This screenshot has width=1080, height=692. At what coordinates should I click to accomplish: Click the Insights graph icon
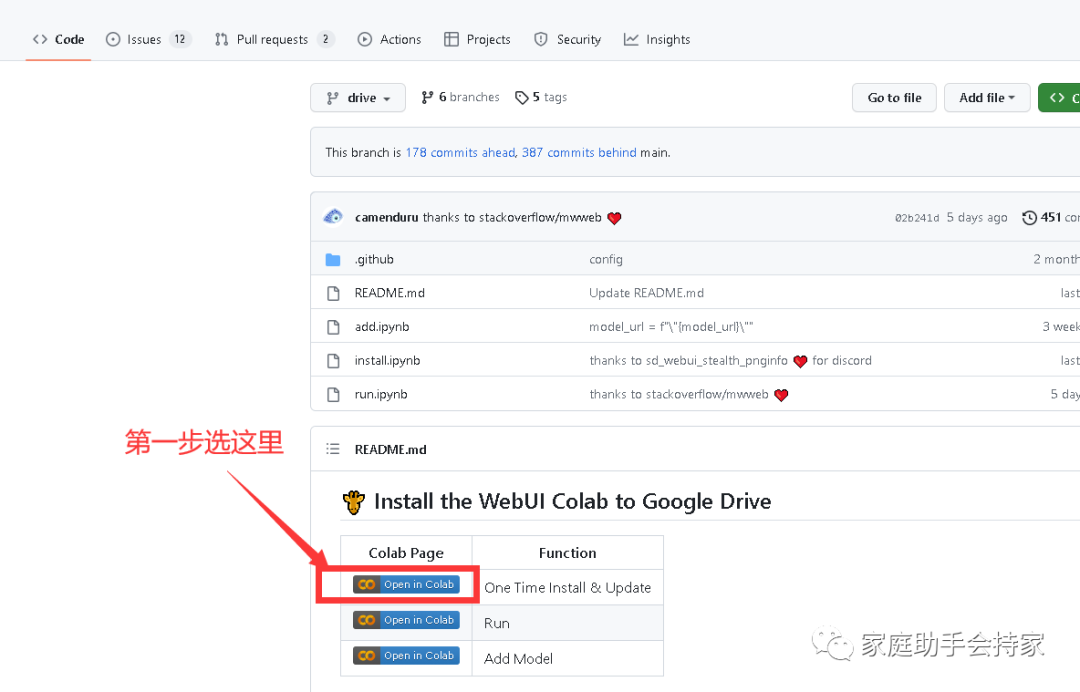click(x=631, y=39)
